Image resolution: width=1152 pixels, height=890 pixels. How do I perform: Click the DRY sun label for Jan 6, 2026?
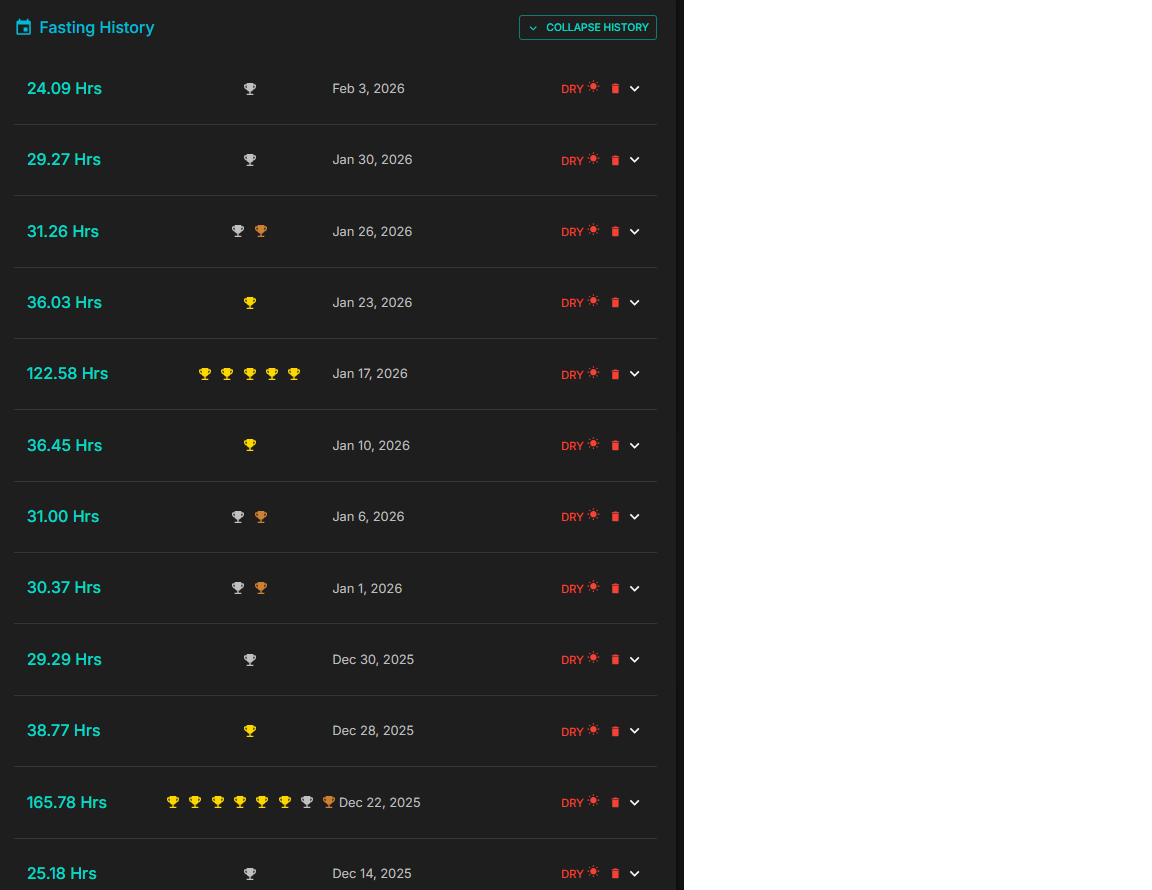[580, 517]
